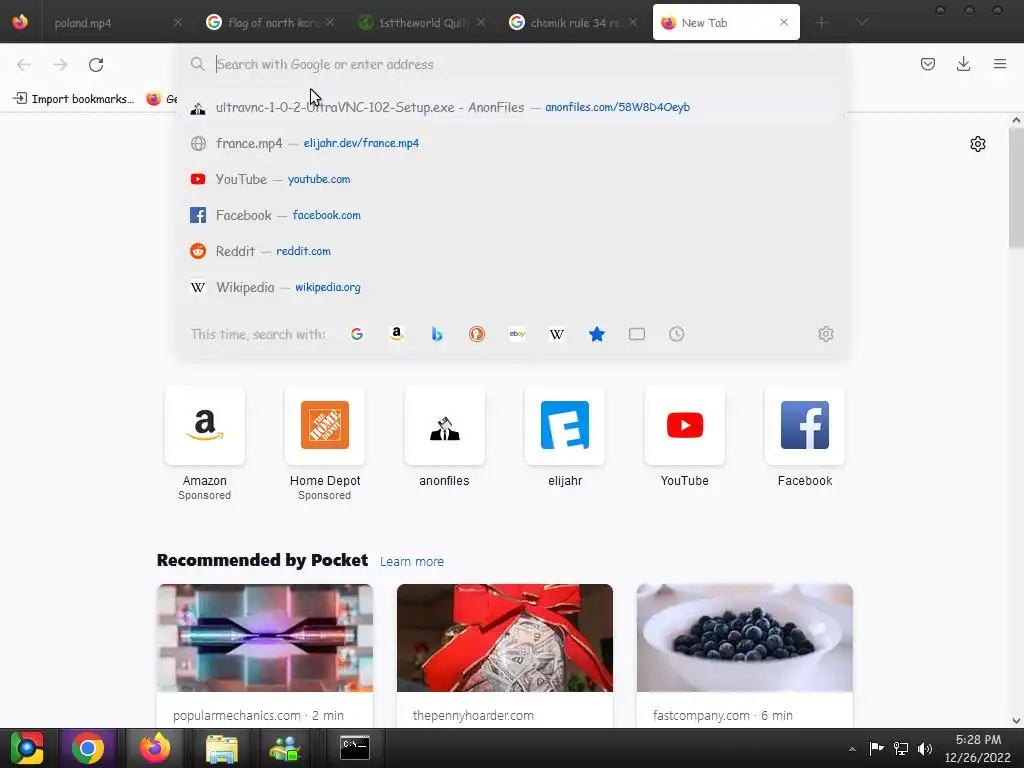Select the Facebook facebook.com suggestion

click(513, 215)
